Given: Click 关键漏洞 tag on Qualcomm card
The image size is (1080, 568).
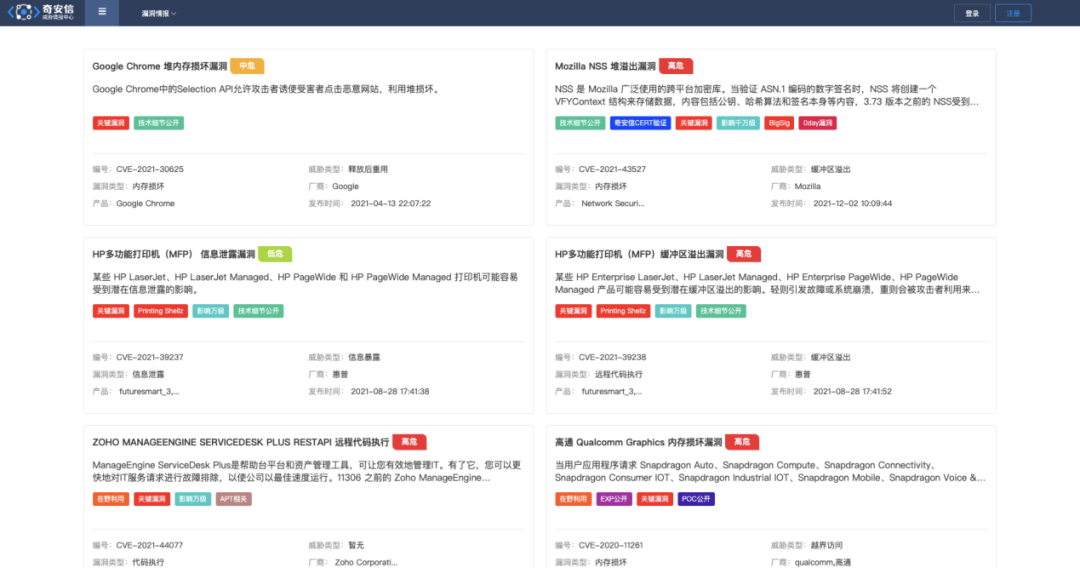Looking at the screenshot, I should tap(654, 498).
